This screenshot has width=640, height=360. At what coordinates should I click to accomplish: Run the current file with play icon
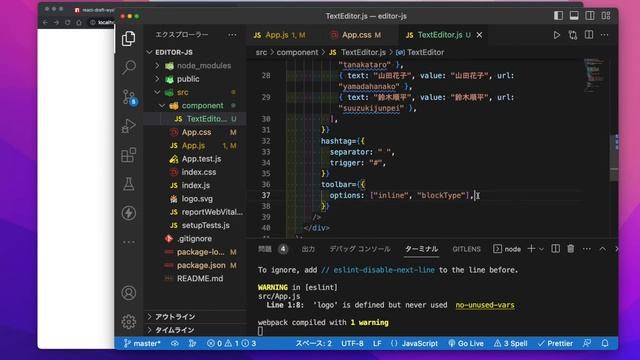[556, 35]
